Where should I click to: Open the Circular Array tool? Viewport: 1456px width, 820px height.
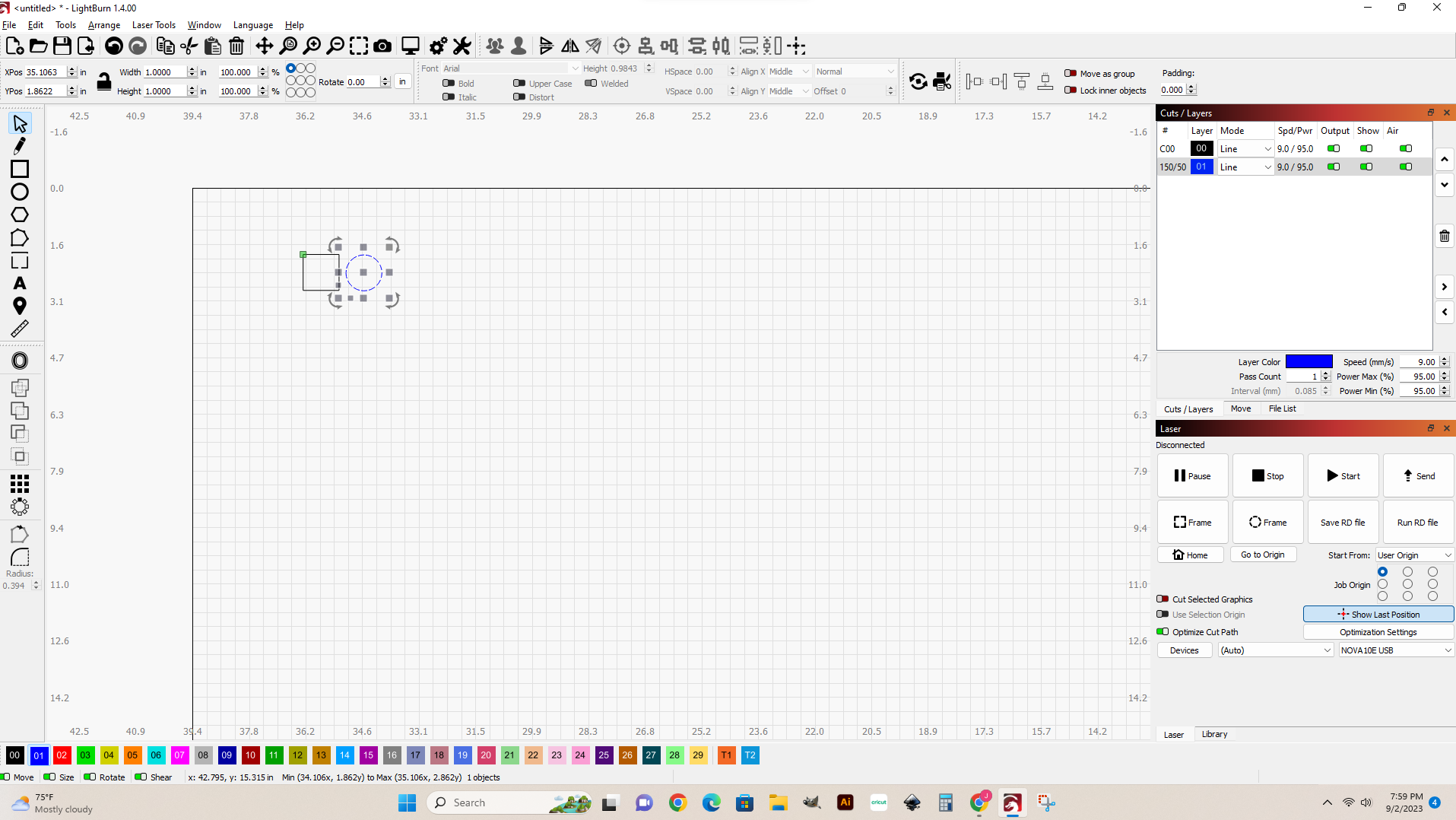(20, 507)
